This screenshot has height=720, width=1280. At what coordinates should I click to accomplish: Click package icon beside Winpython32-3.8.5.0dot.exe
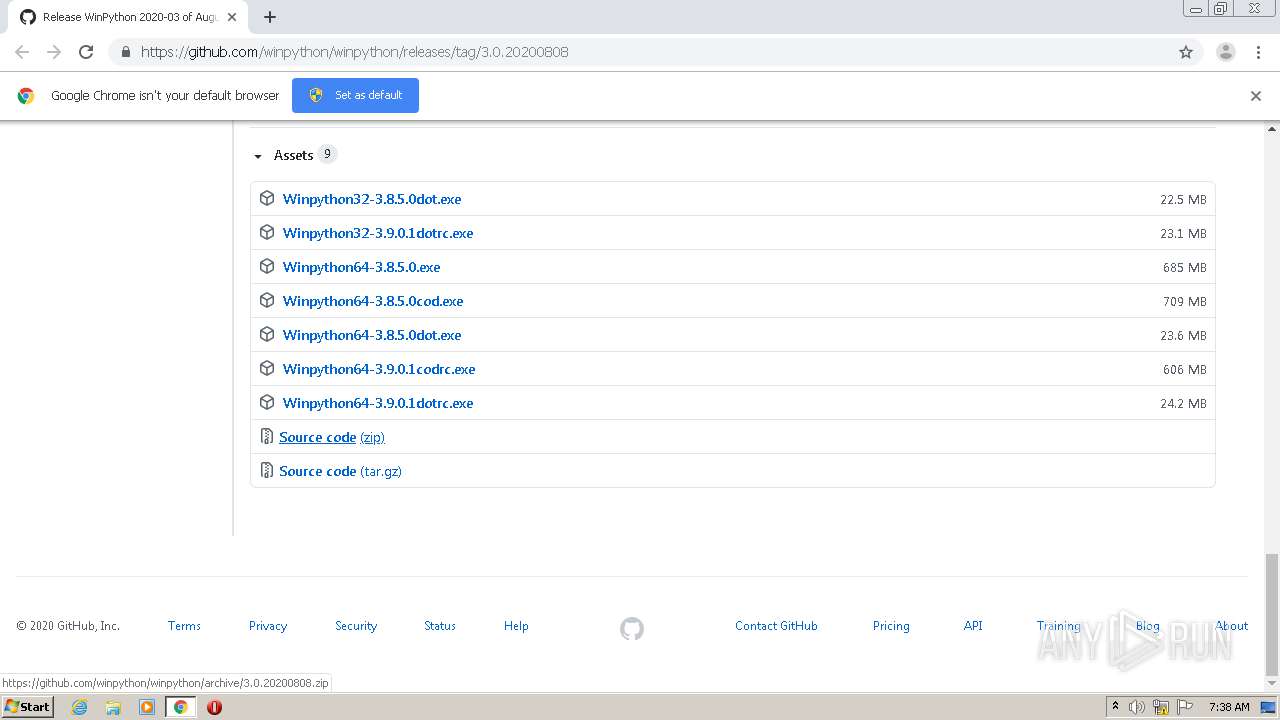coord(267,198)
